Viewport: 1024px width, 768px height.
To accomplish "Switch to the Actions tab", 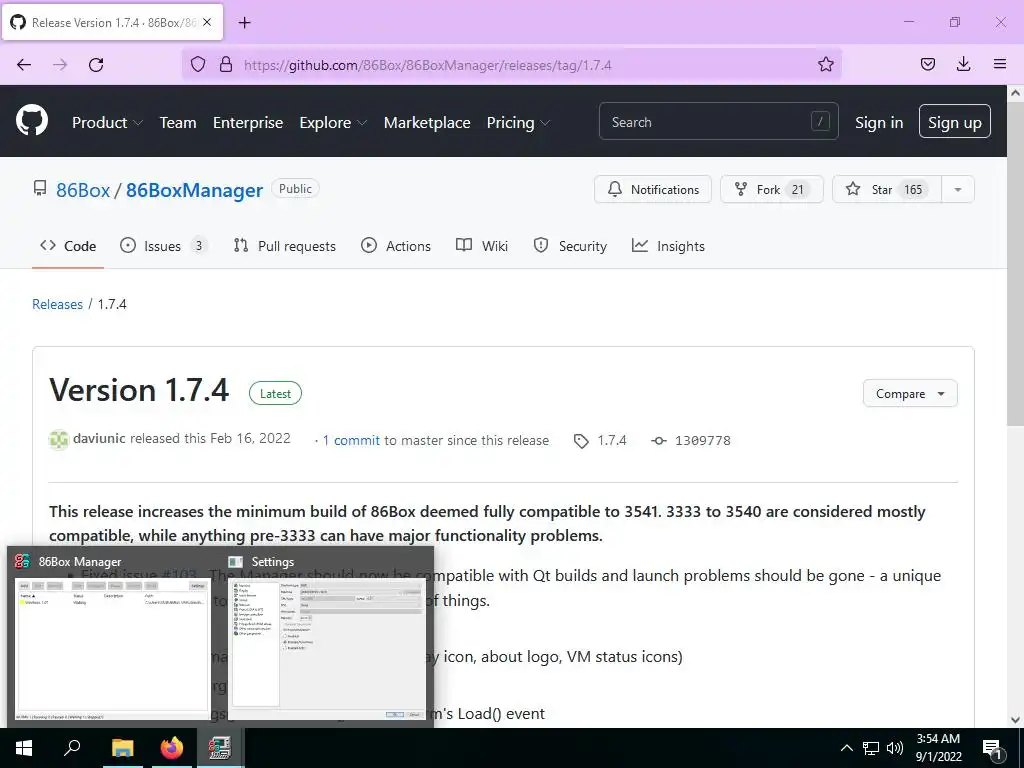I will pyautogui.click(x=396, y=246).
